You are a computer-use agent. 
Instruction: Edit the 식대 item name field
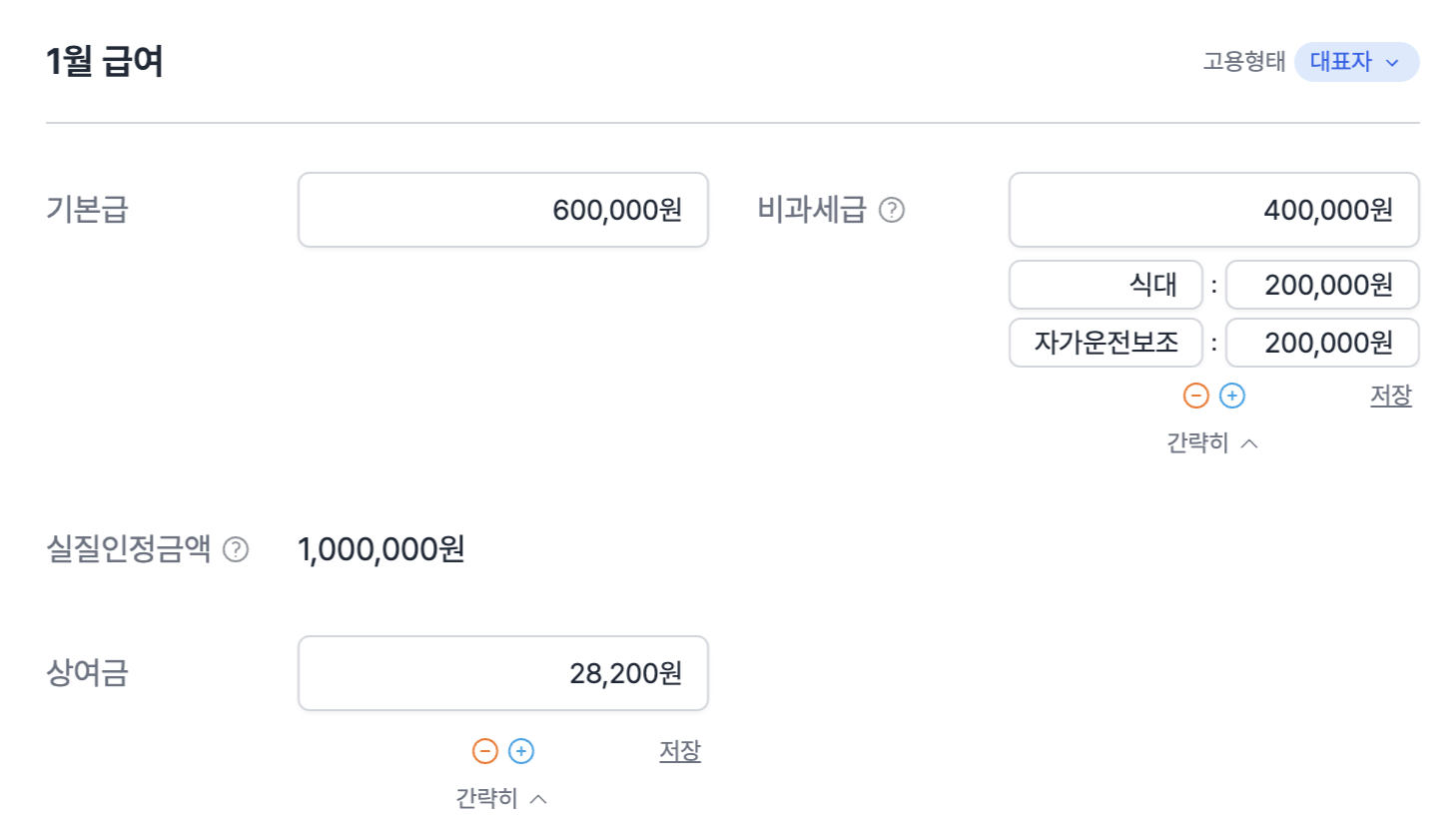point(1105,285)
